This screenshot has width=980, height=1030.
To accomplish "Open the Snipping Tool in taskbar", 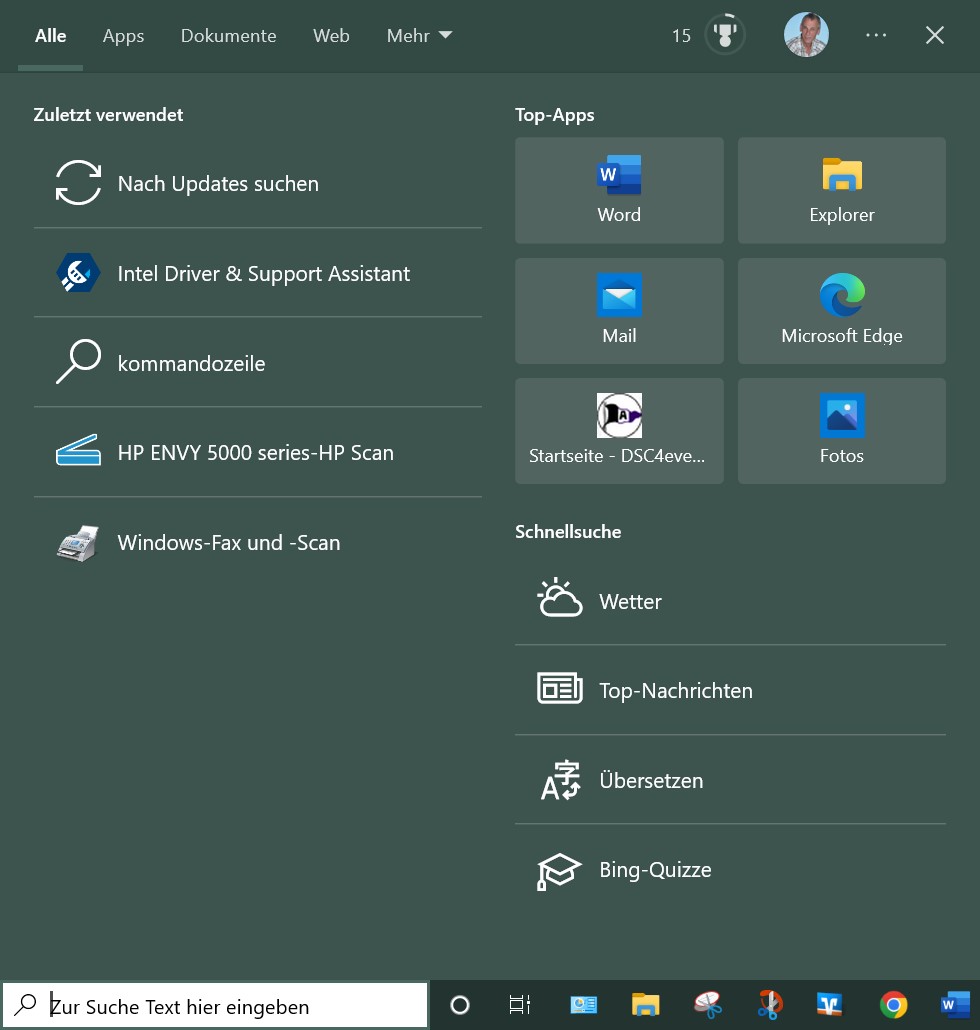I will tap(707, 1004).
